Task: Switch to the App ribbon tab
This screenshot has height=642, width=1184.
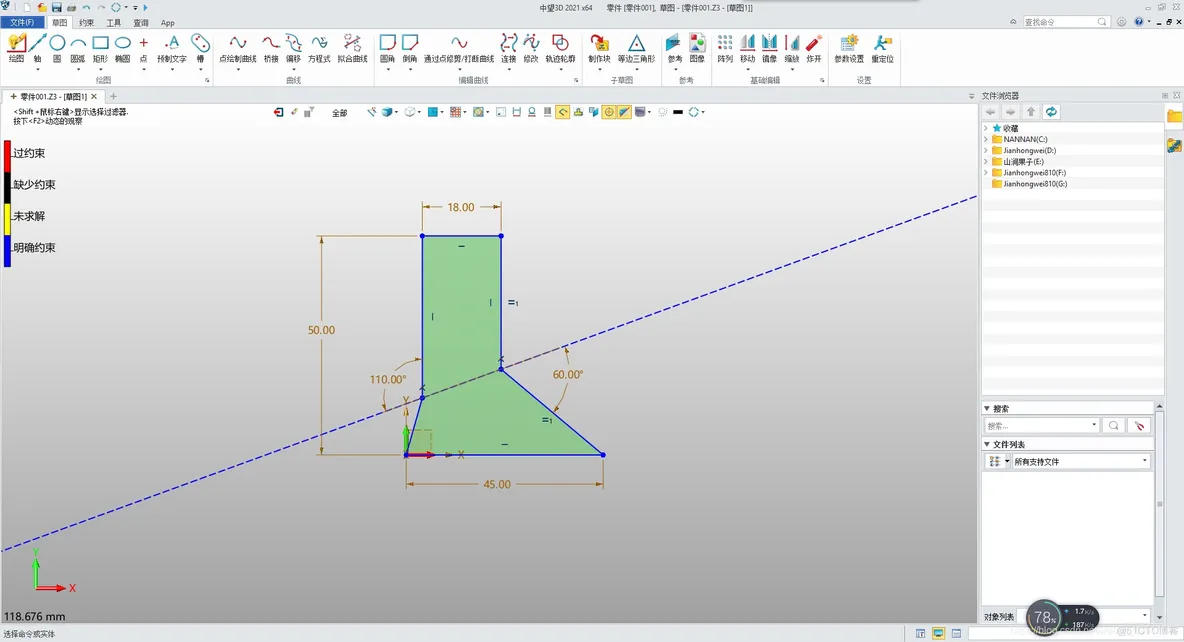Action: pyautogui.click(x=168, y=23)
